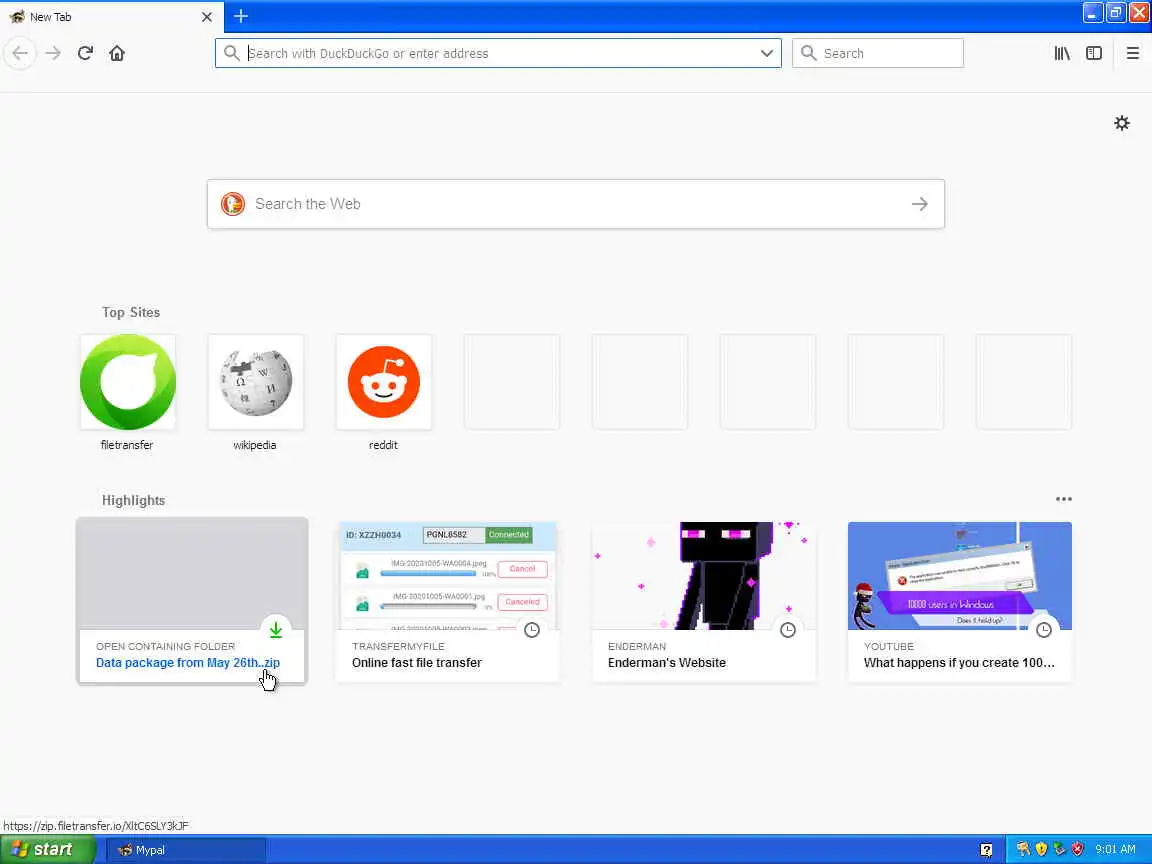Click the help question mark tray icon
The image size is (1152, 864).
[986, 850]
